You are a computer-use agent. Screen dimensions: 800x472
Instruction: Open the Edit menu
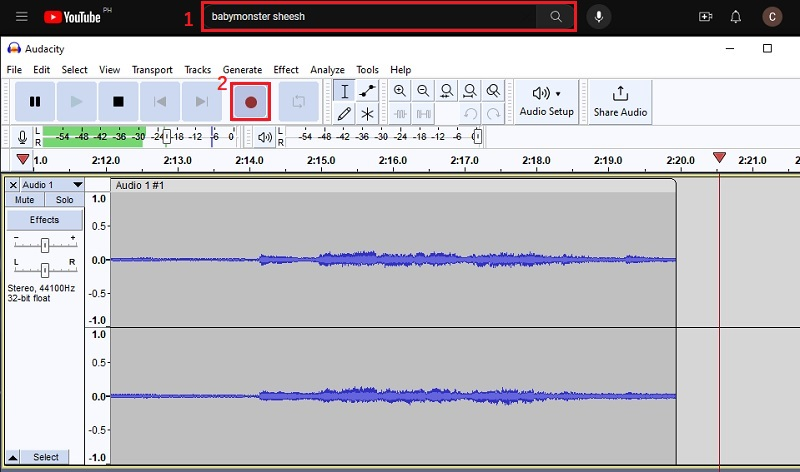coord(41,69)
